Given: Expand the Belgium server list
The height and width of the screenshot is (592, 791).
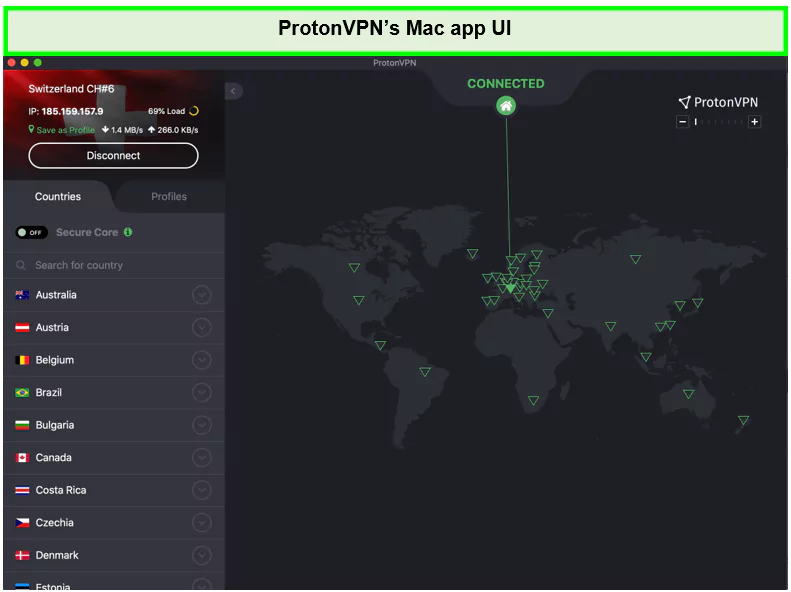Looking at the screenshot, I should click(201, 360).
